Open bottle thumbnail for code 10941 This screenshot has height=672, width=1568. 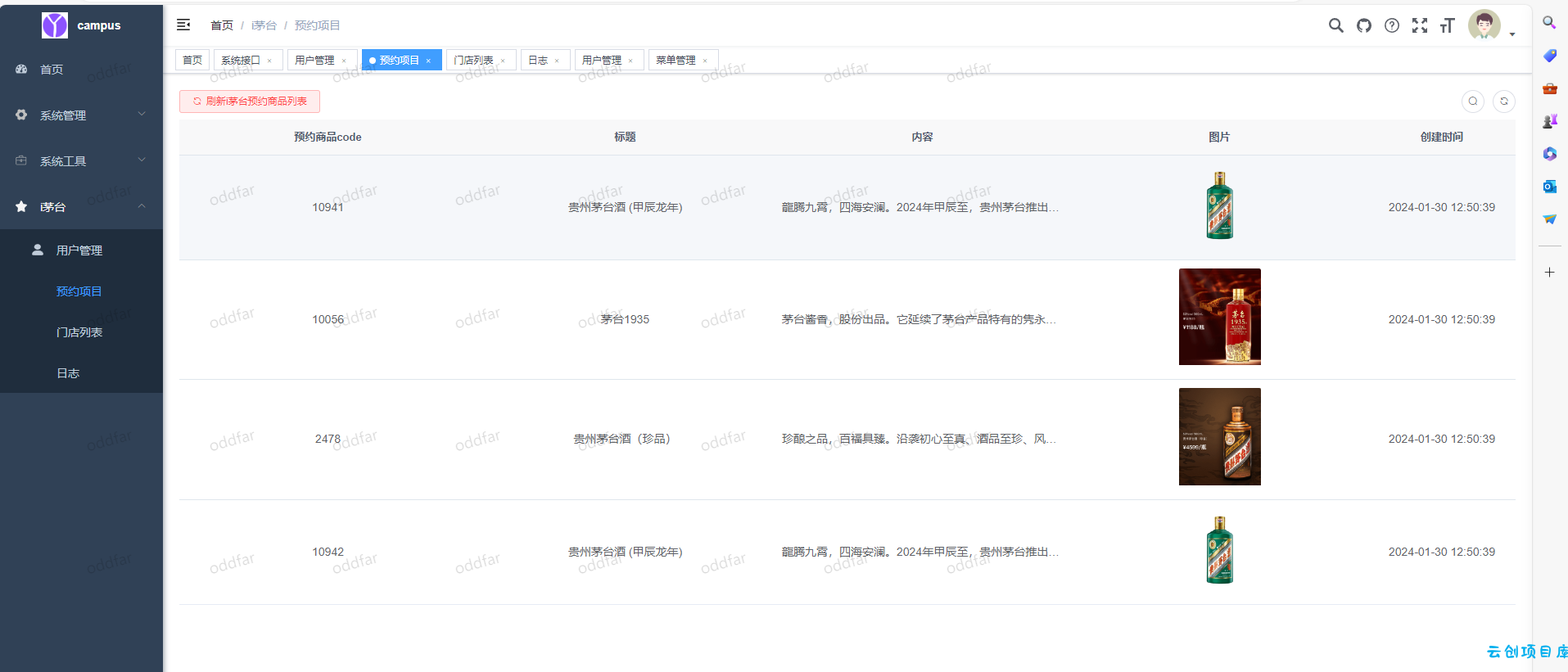(x=1219, y=205)
